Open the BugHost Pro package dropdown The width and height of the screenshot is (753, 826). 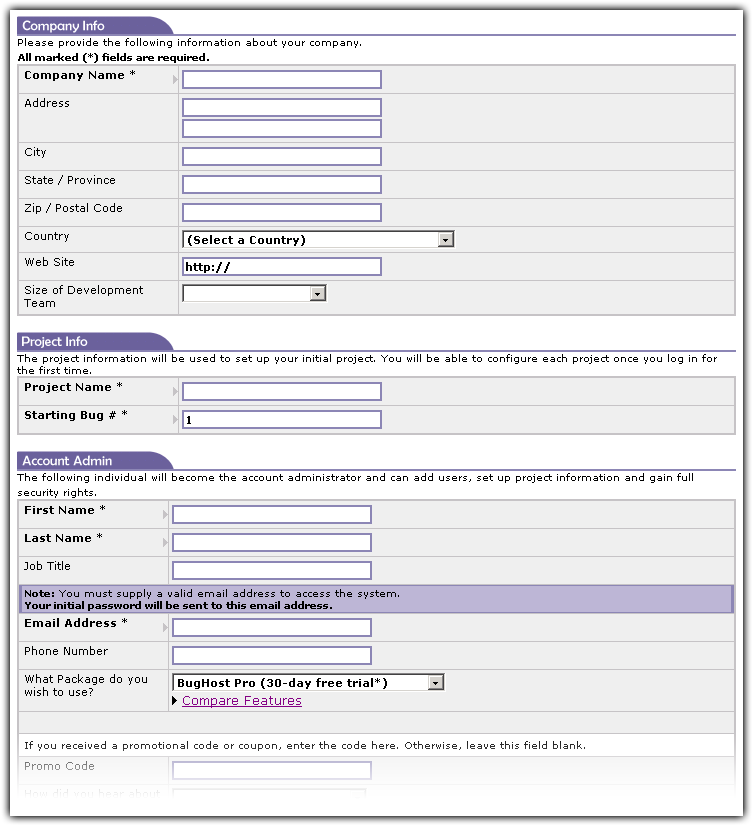(308, 683)
